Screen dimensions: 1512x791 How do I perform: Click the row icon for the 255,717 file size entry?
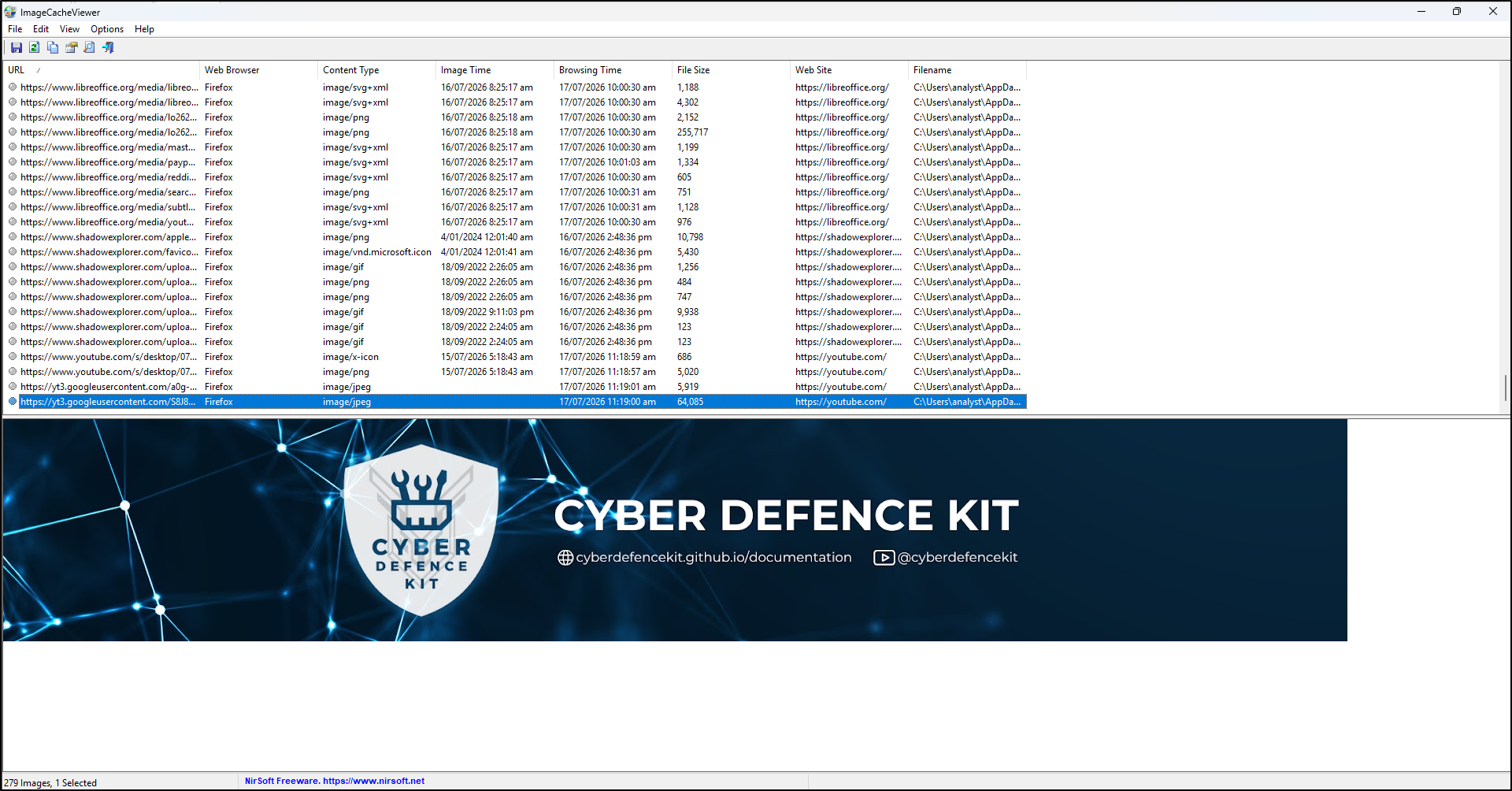[x=13, y=132]
